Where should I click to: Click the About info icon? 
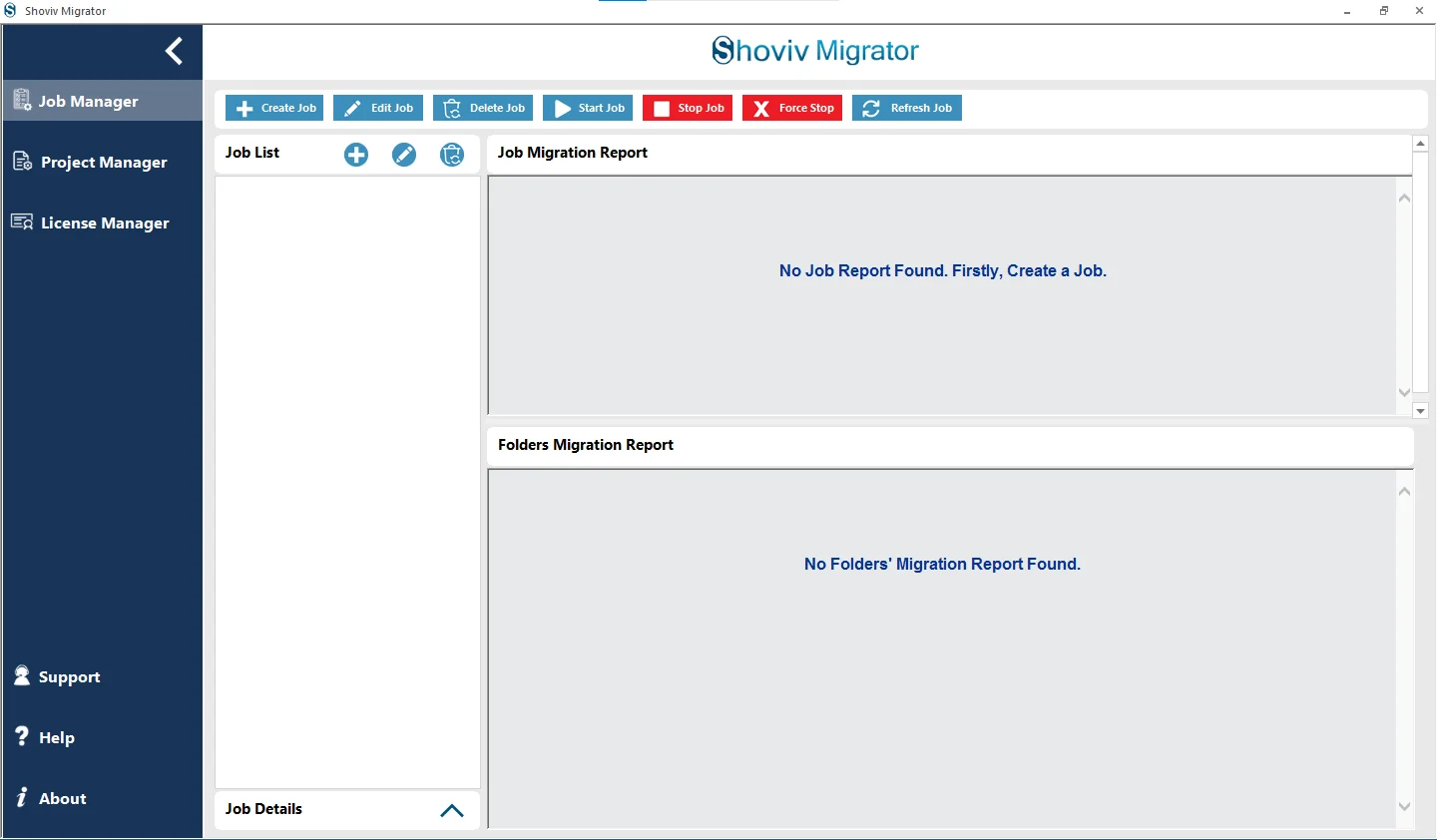pos(22,797)
